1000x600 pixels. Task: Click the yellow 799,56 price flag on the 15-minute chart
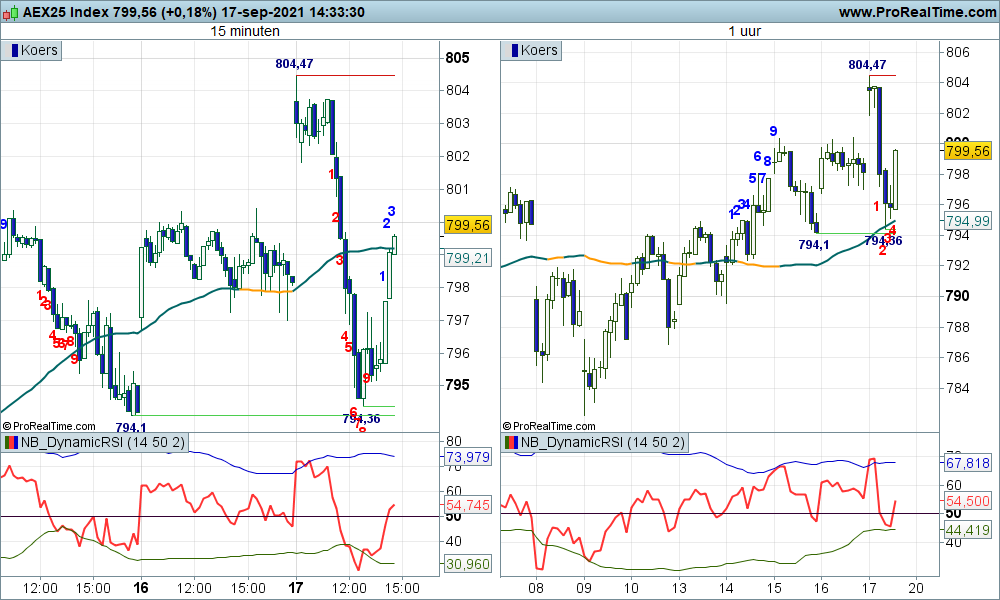coord(466,226)
